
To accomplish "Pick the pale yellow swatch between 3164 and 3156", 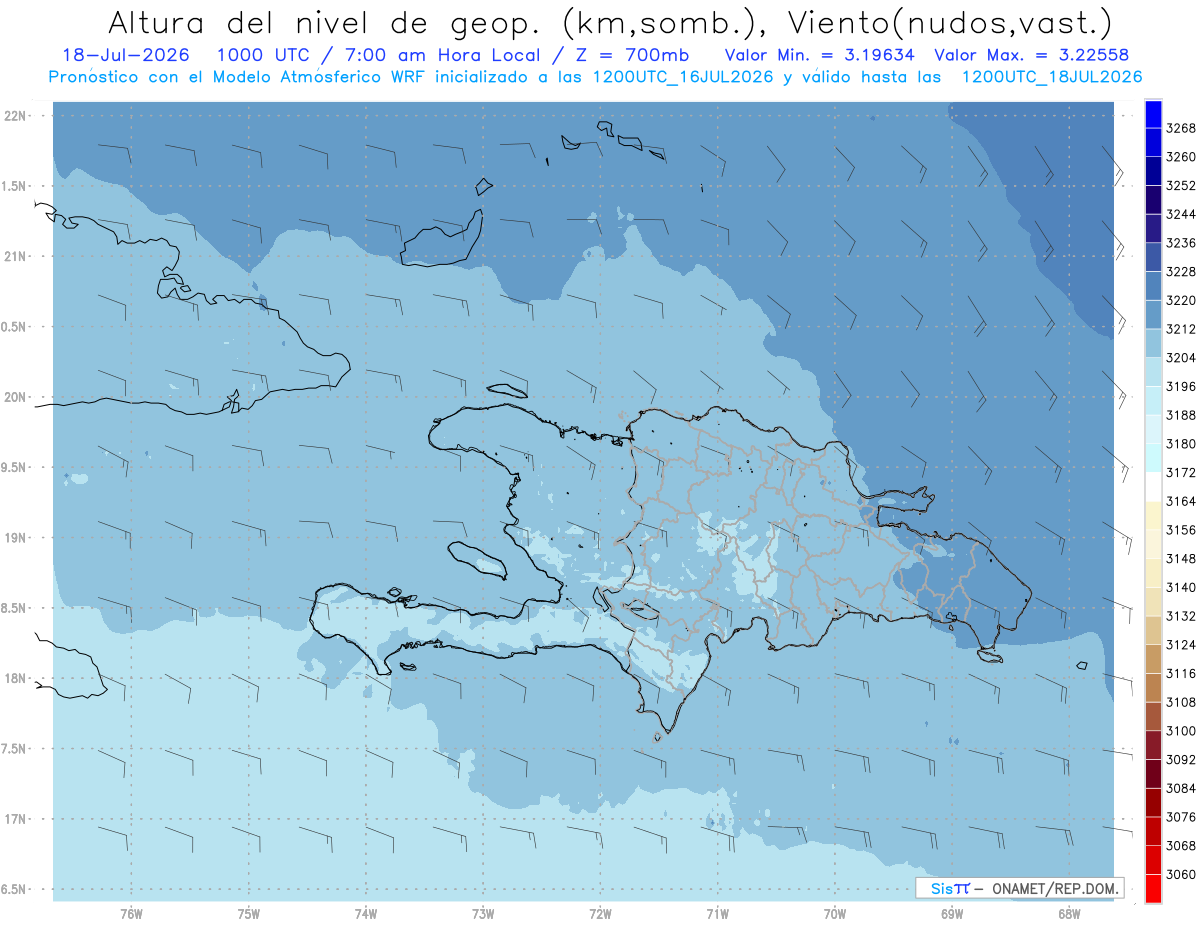I will coord(1153,515).
